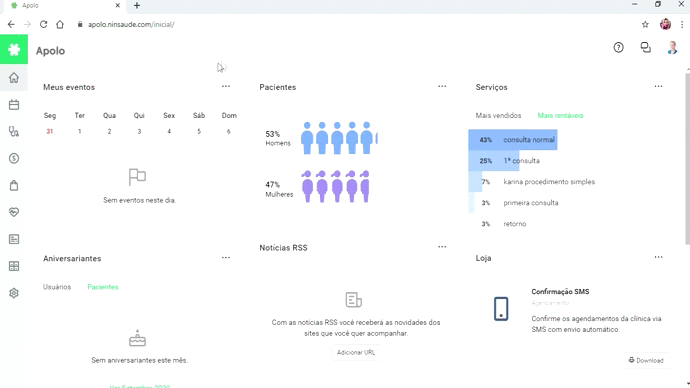Bookmark page with the star icon
Screen dimensions: 690x388
645,25
